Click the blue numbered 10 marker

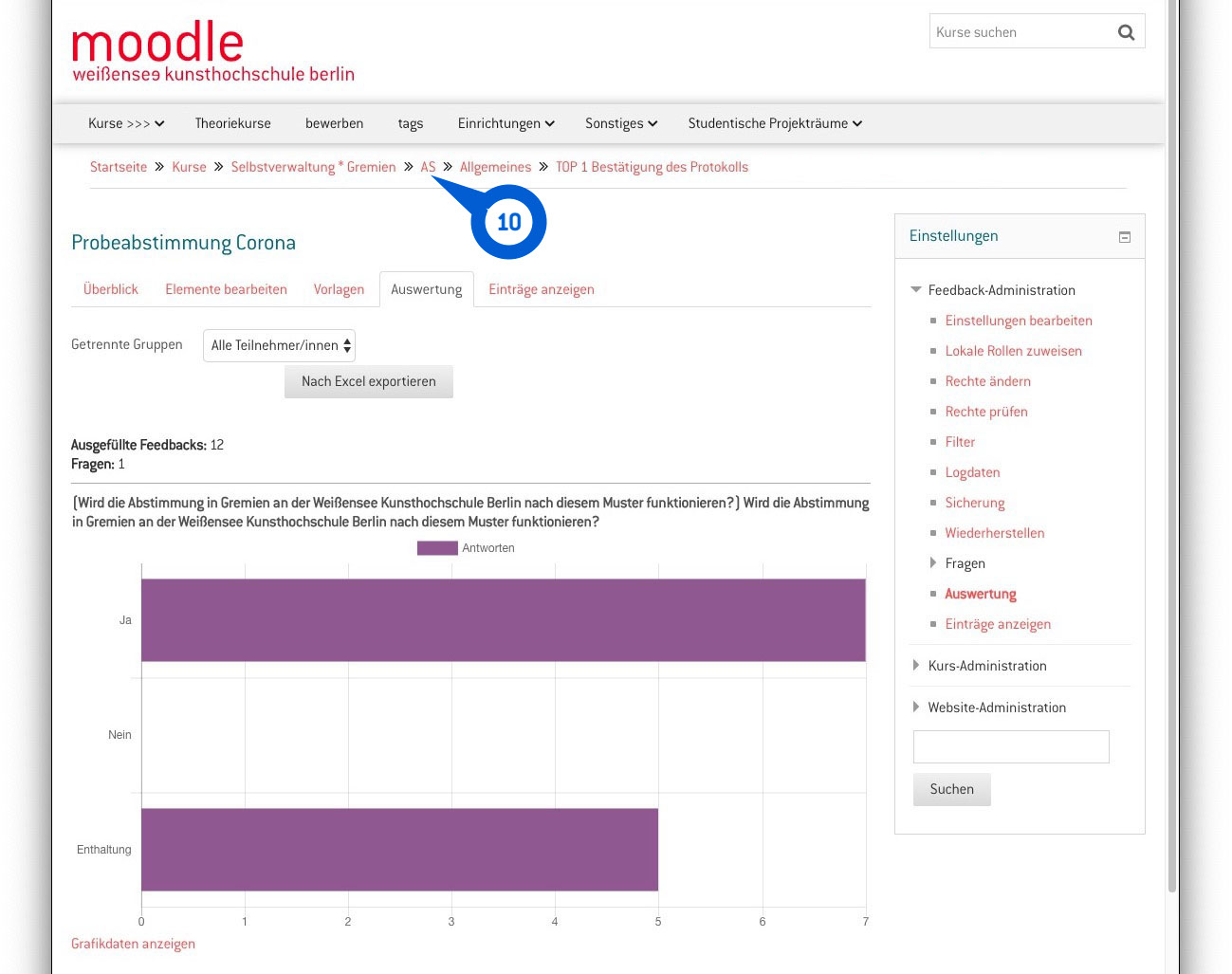click(x=508, y=222)
